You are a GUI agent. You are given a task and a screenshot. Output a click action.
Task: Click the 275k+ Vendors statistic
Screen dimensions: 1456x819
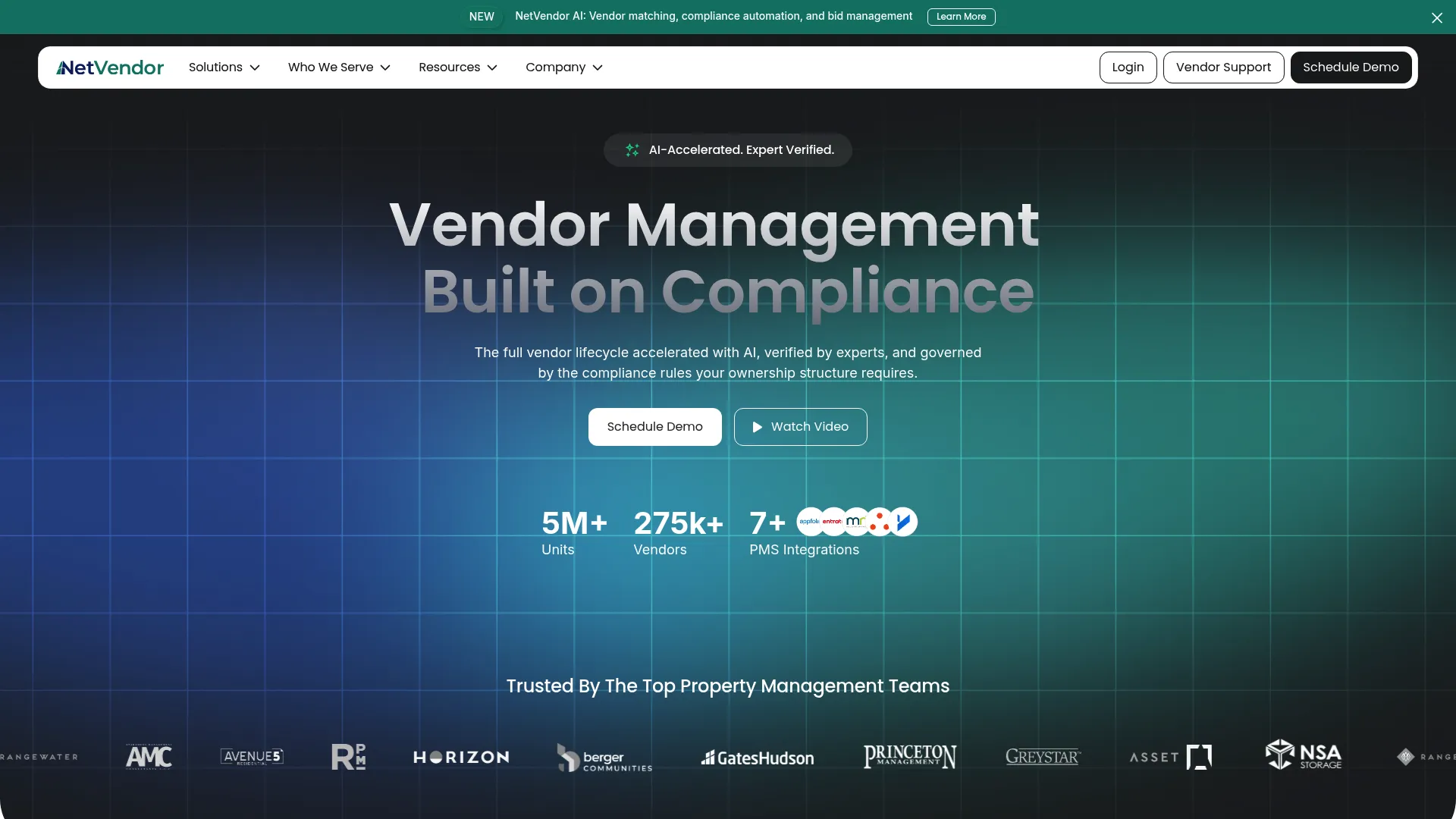tap(679, 533)
